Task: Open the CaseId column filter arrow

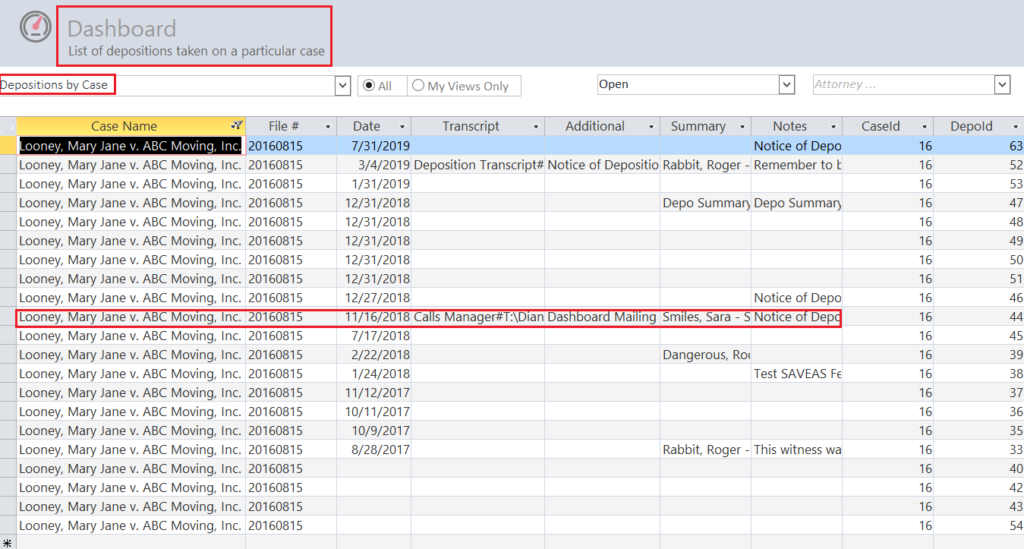Action: click(x=925, y=127)
